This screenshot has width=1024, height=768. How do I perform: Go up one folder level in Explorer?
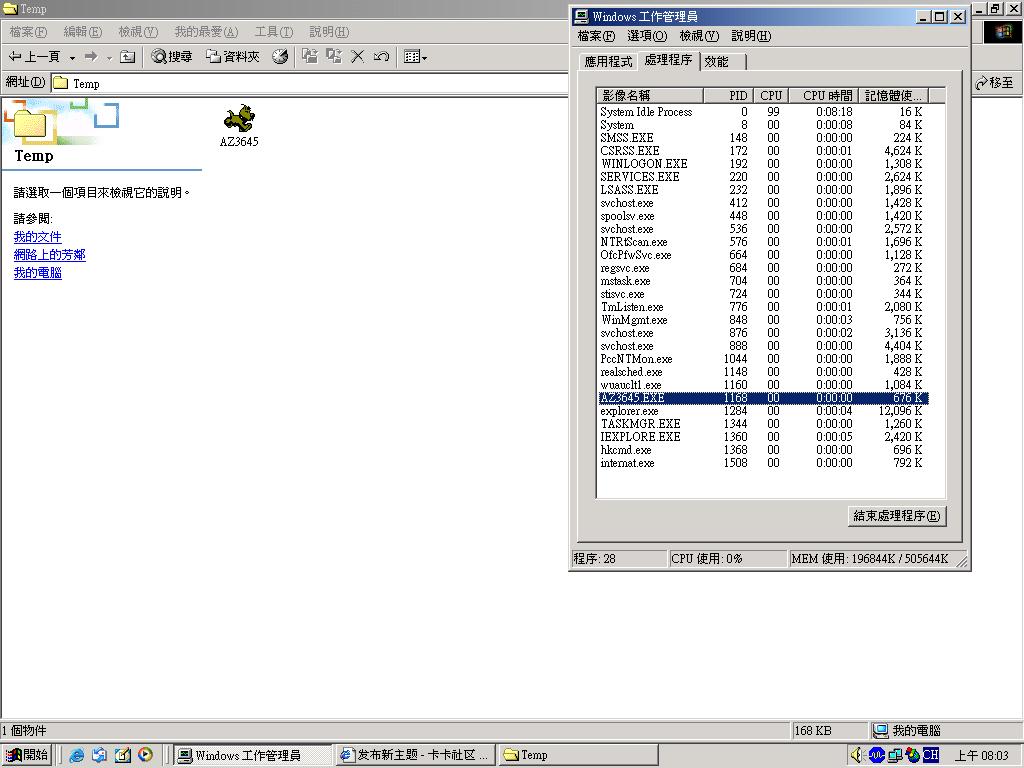tap(127, 57)
